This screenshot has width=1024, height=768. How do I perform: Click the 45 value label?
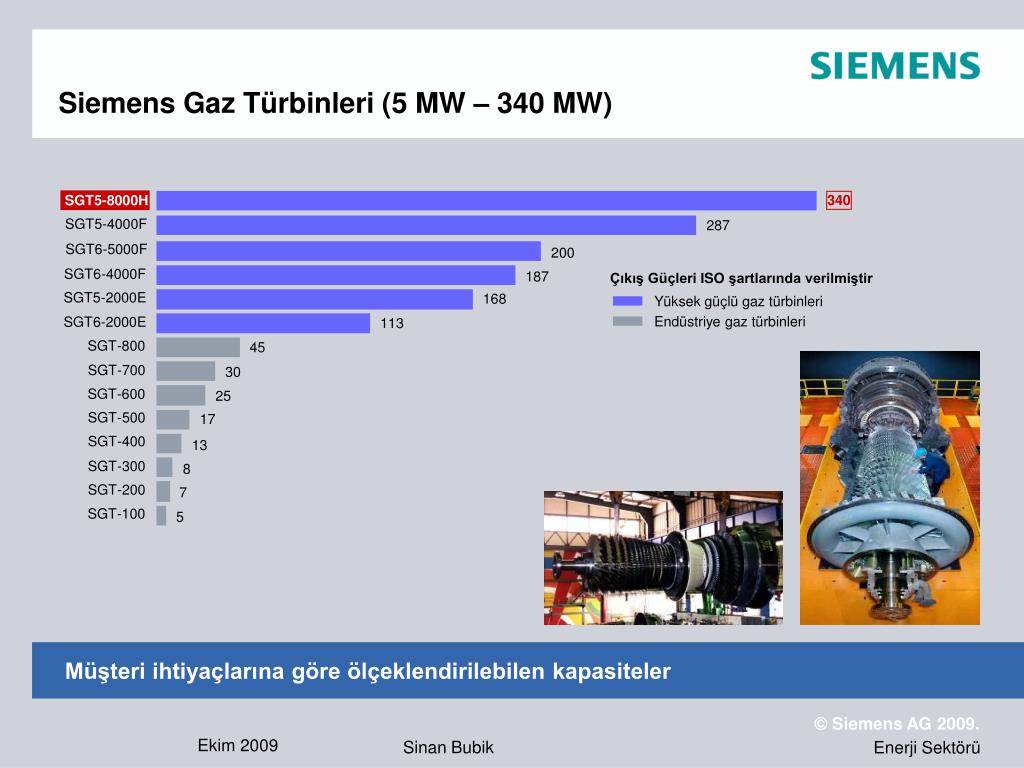point(257,347)
